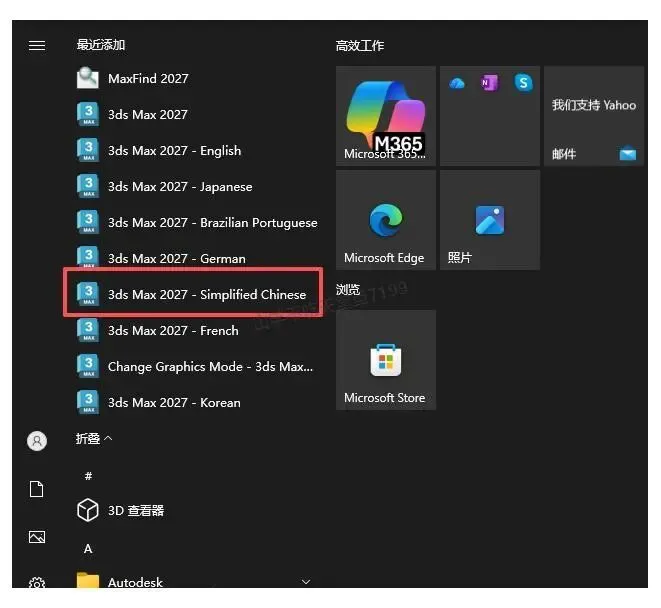Click icon beside 3ds Max 2027 - German
661x608 pixels.
(88, 257)
